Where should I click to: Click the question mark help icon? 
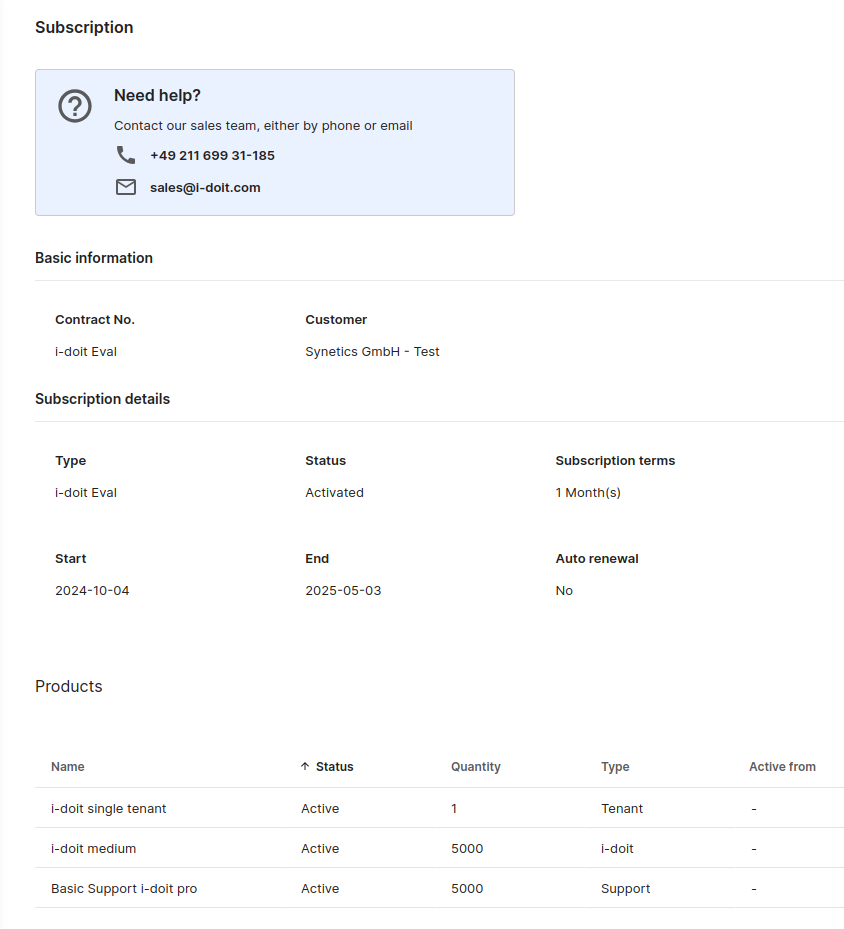pos(75,106)
